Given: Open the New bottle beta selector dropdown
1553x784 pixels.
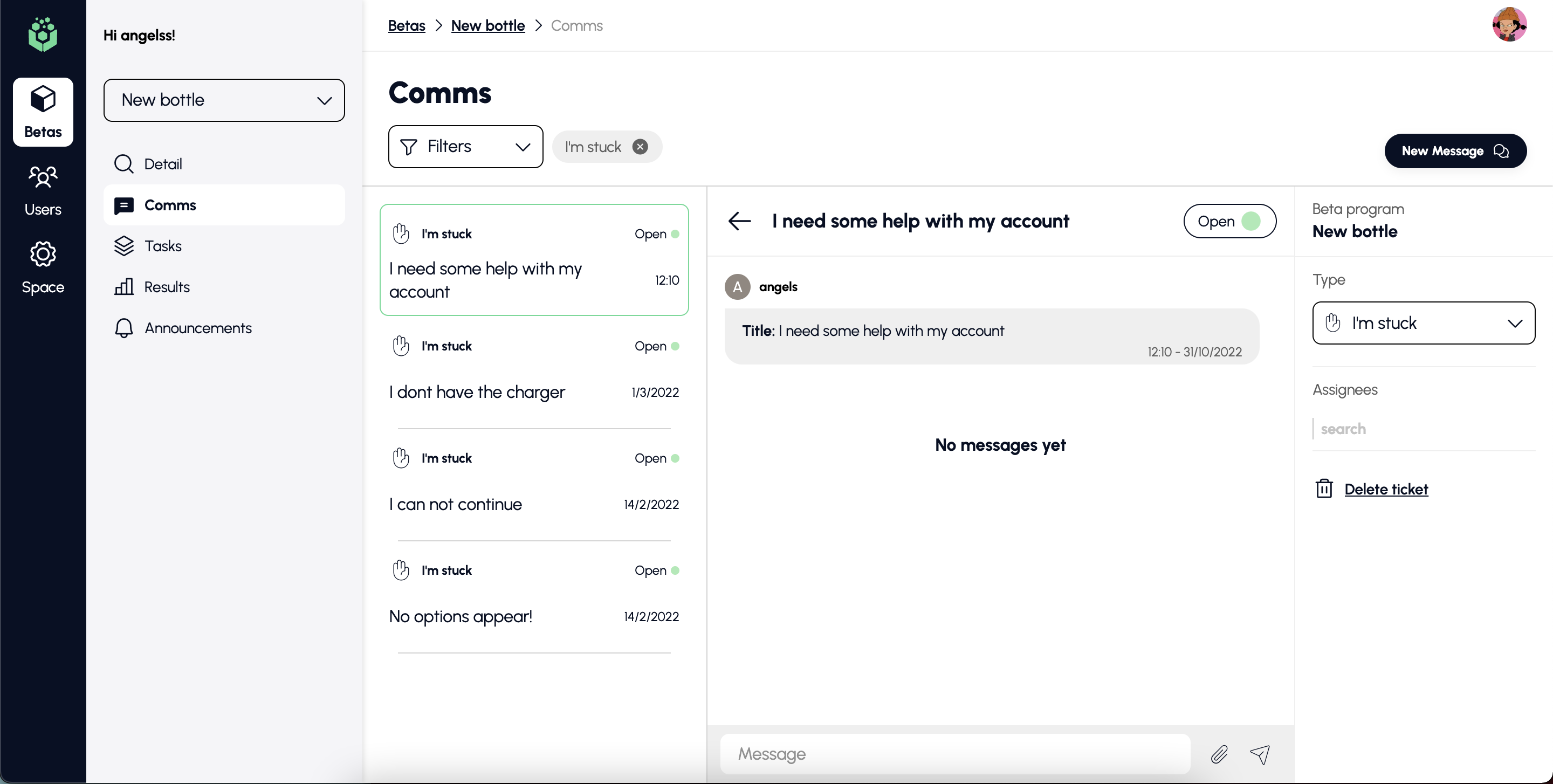Looking at the screenshot, I should (224, 100).
